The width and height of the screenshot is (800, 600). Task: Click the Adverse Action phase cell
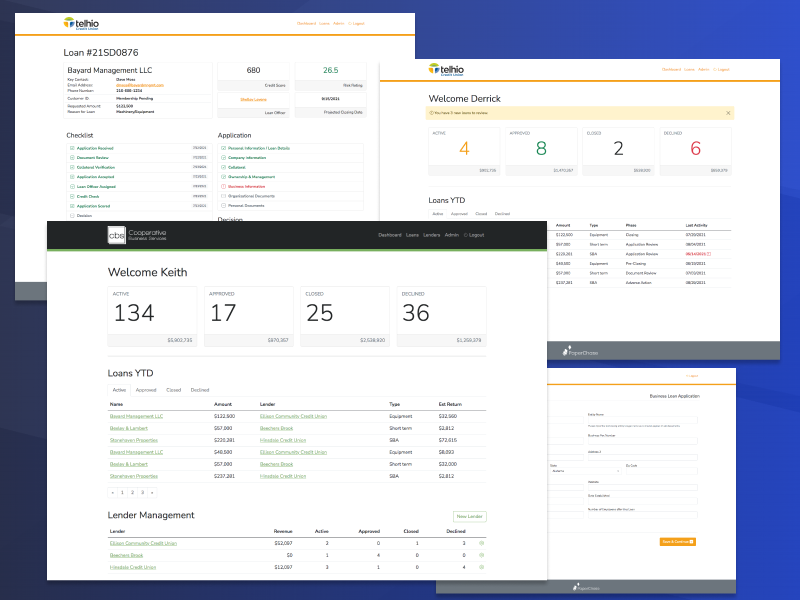tap(639, 283)
